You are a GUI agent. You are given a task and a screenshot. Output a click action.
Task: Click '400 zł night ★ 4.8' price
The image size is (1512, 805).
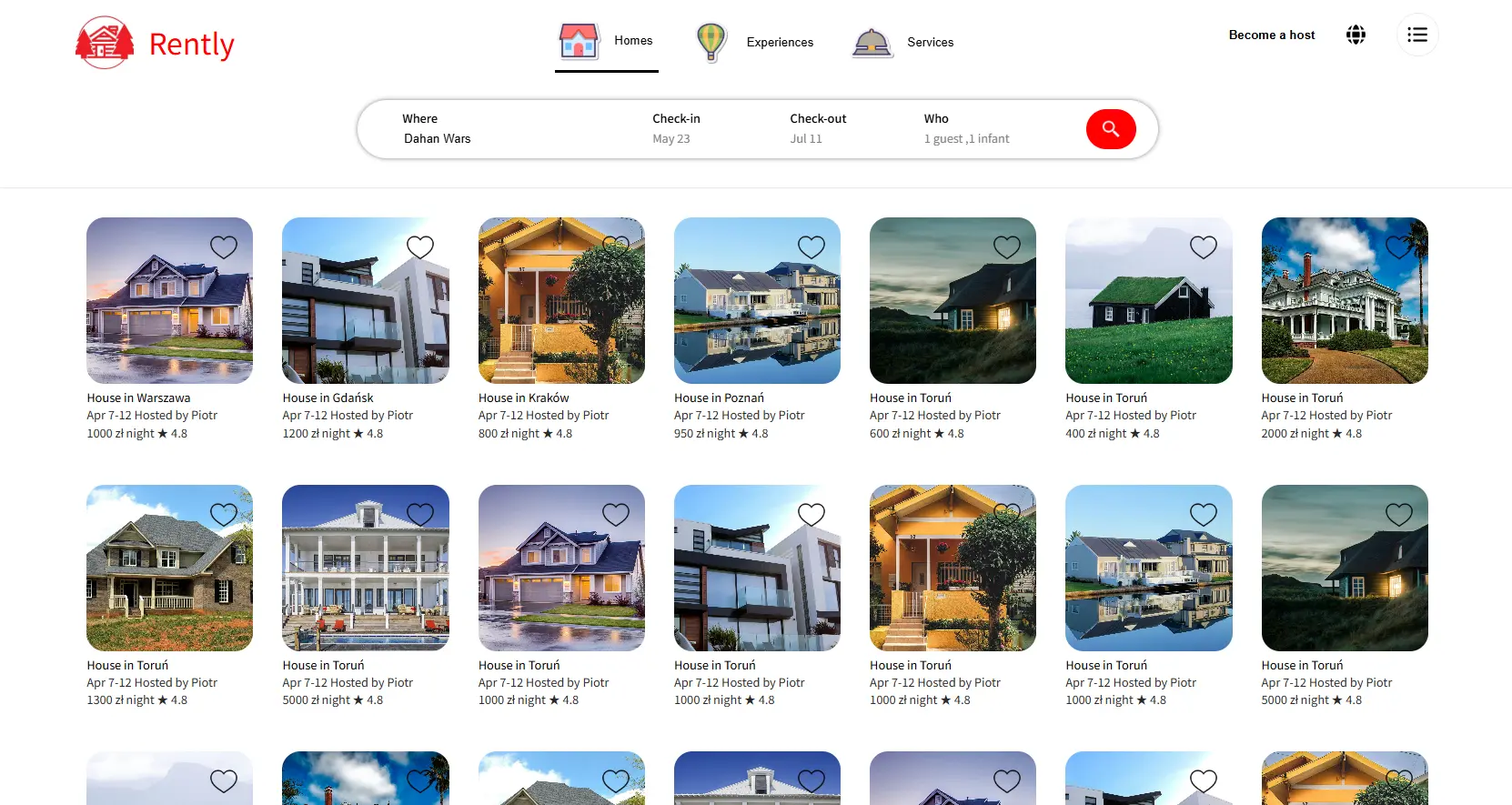point(1112,434)
